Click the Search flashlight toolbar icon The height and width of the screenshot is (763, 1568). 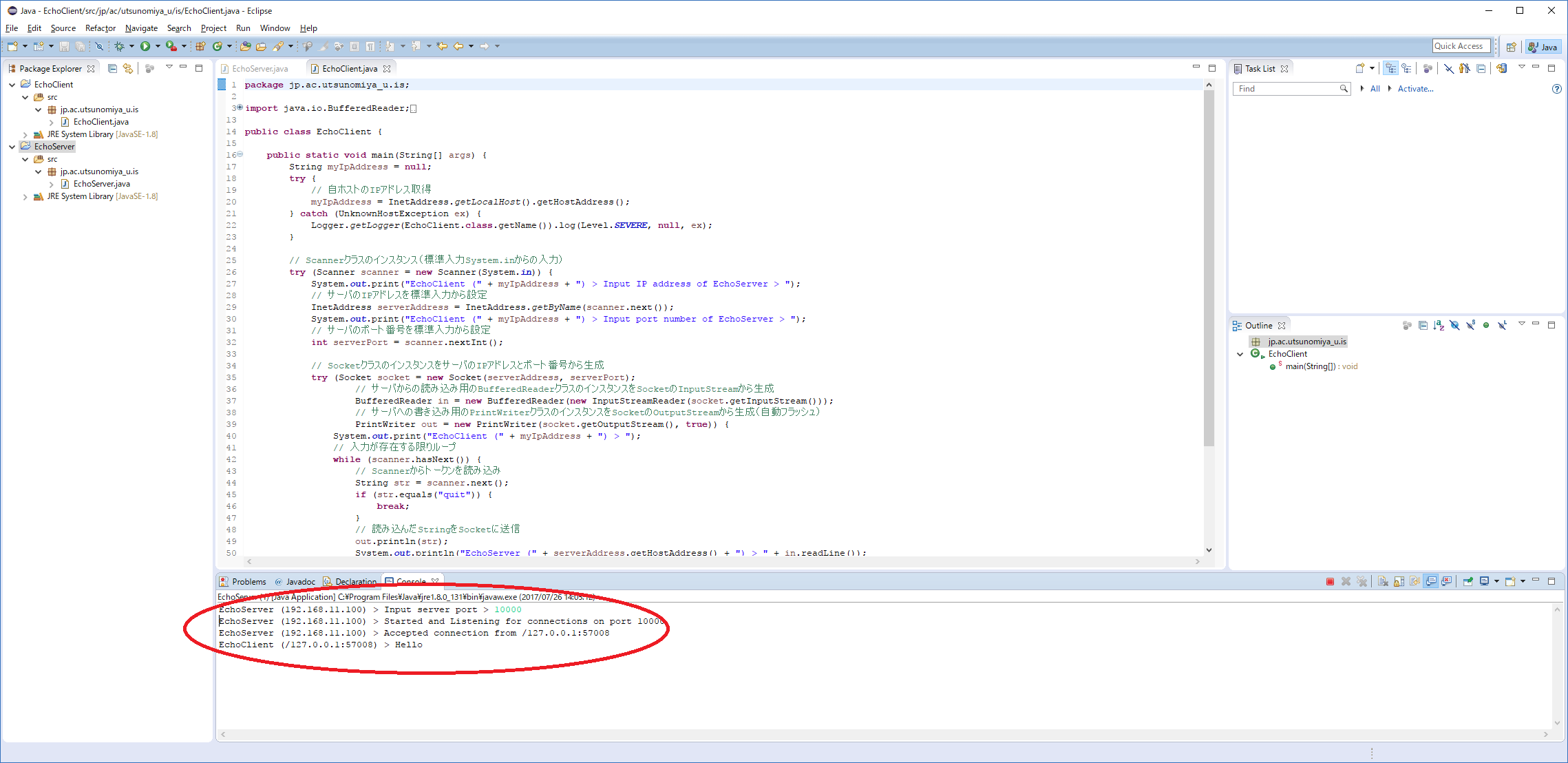point(277,46)
